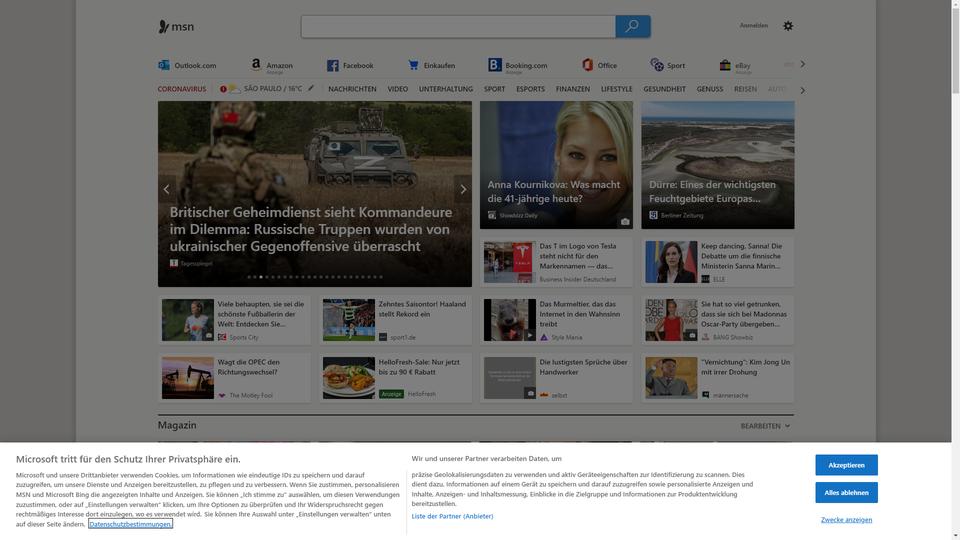Open the GENUSS section

710,89
